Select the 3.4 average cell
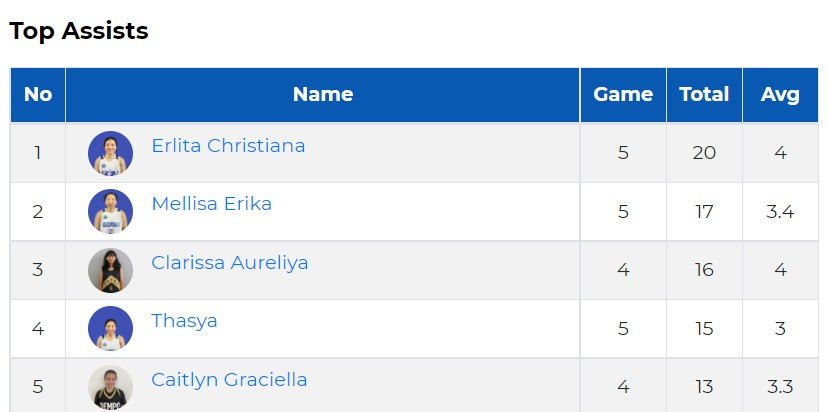The height and width of the screenshot is (412, 828). point(780,211)
